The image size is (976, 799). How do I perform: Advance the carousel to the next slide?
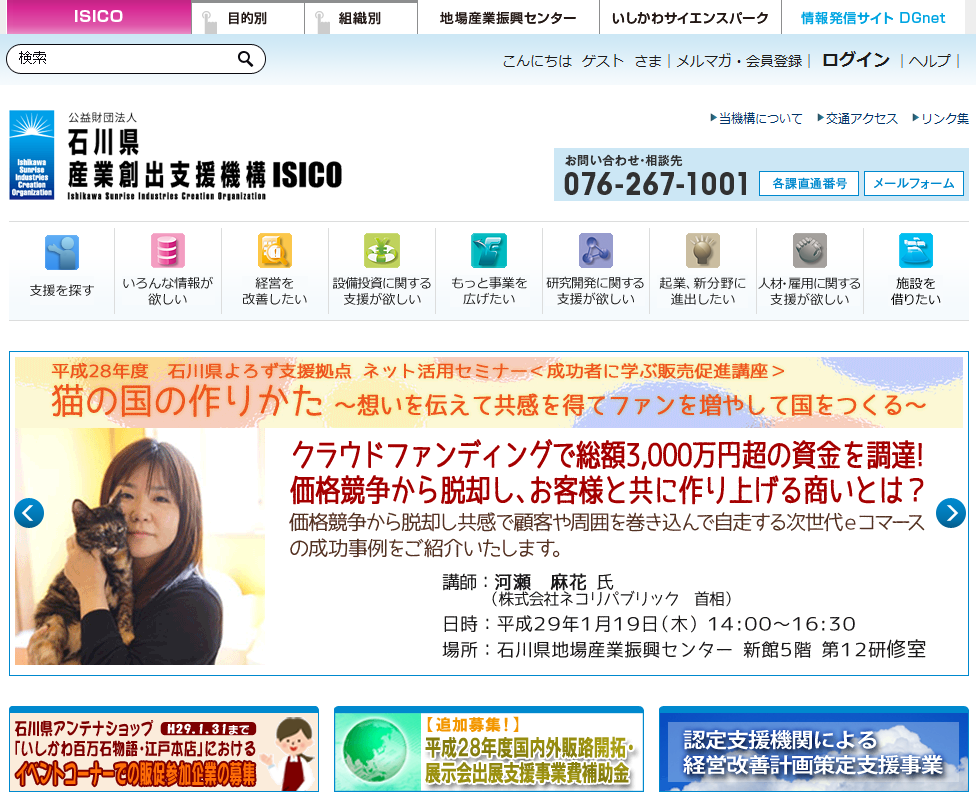pos(950,513)
